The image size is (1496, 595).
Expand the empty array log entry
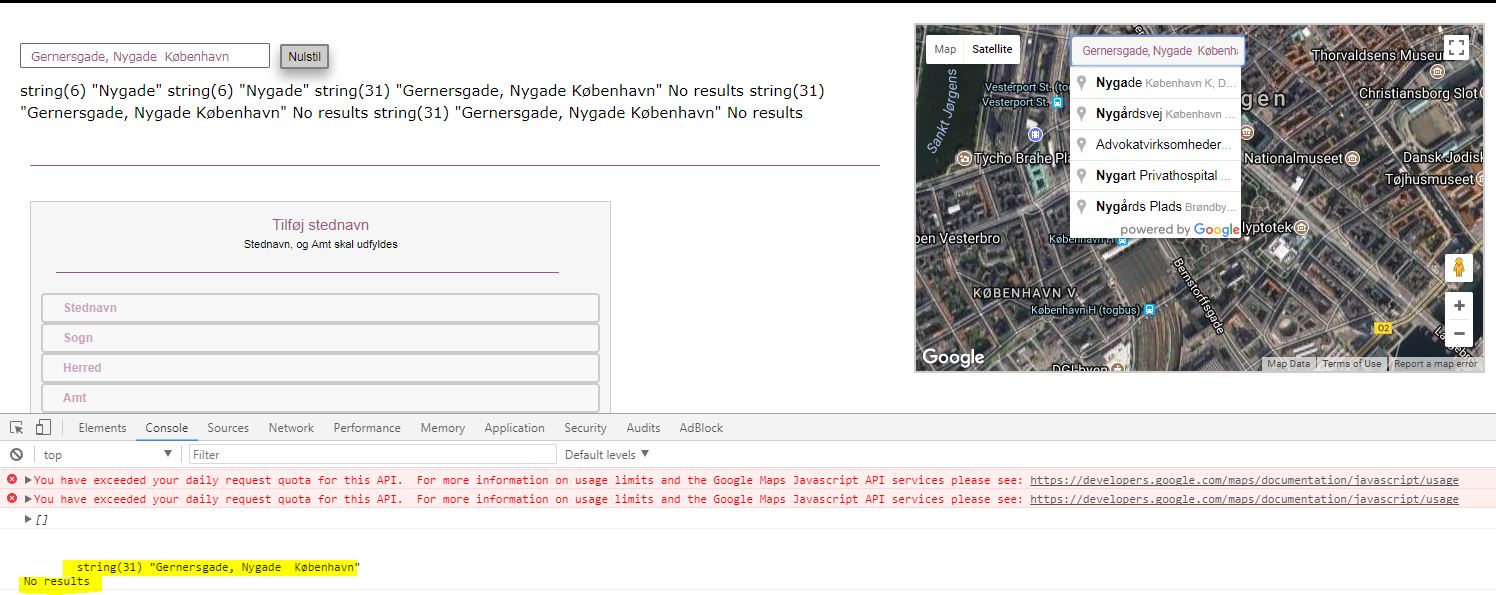pyautogui.click(x=28, y=519)
